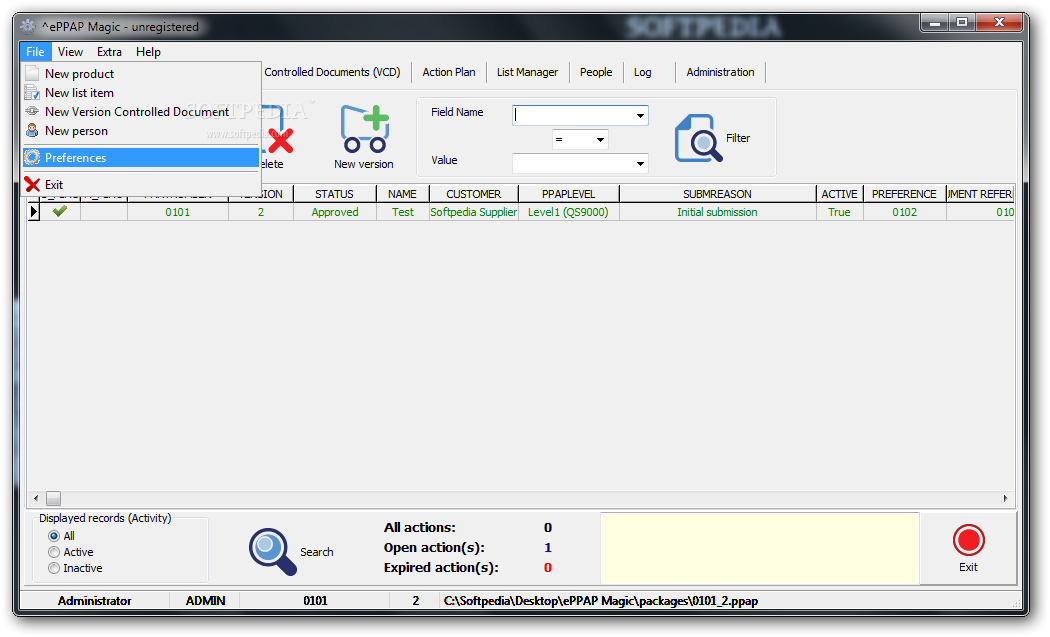Click the Search magnifying glass icon
The width and height of the screenshot is (1050, 637).
click(x=273, y=551)
